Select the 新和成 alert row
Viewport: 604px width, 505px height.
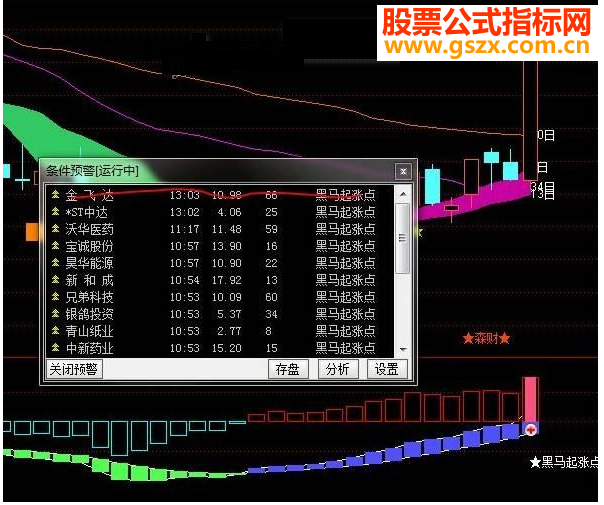pos(220,280)
